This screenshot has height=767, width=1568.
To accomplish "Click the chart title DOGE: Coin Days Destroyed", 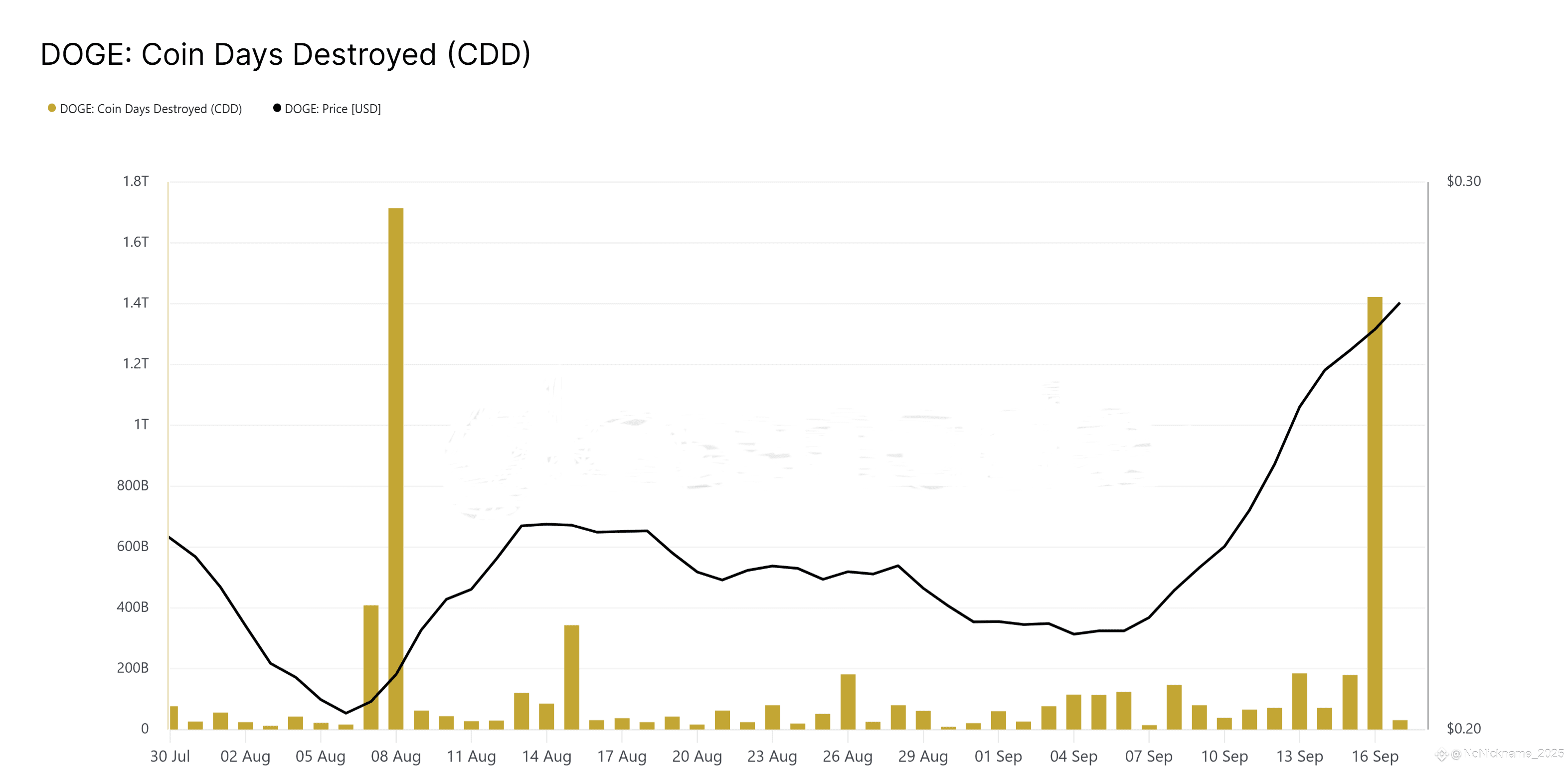I will coord(286,54).
